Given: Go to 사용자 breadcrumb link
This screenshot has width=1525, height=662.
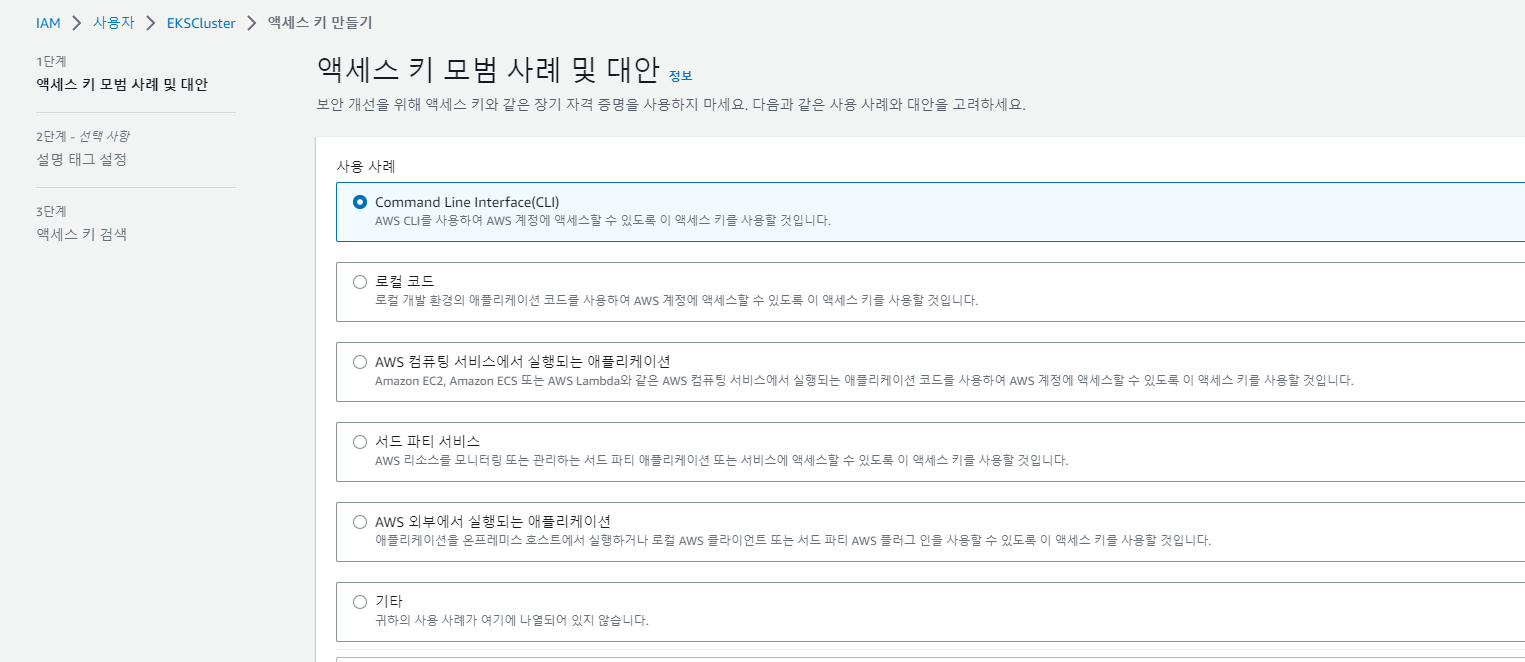Looking at the screenshot, I should (113, 23).
